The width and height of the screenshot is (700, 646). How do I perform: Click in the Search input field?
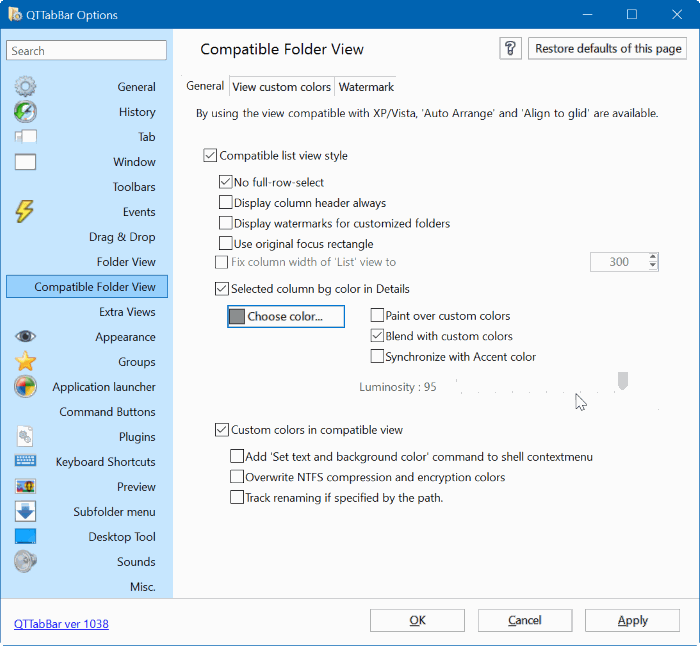pyautogui.click(x=86, y=50)
